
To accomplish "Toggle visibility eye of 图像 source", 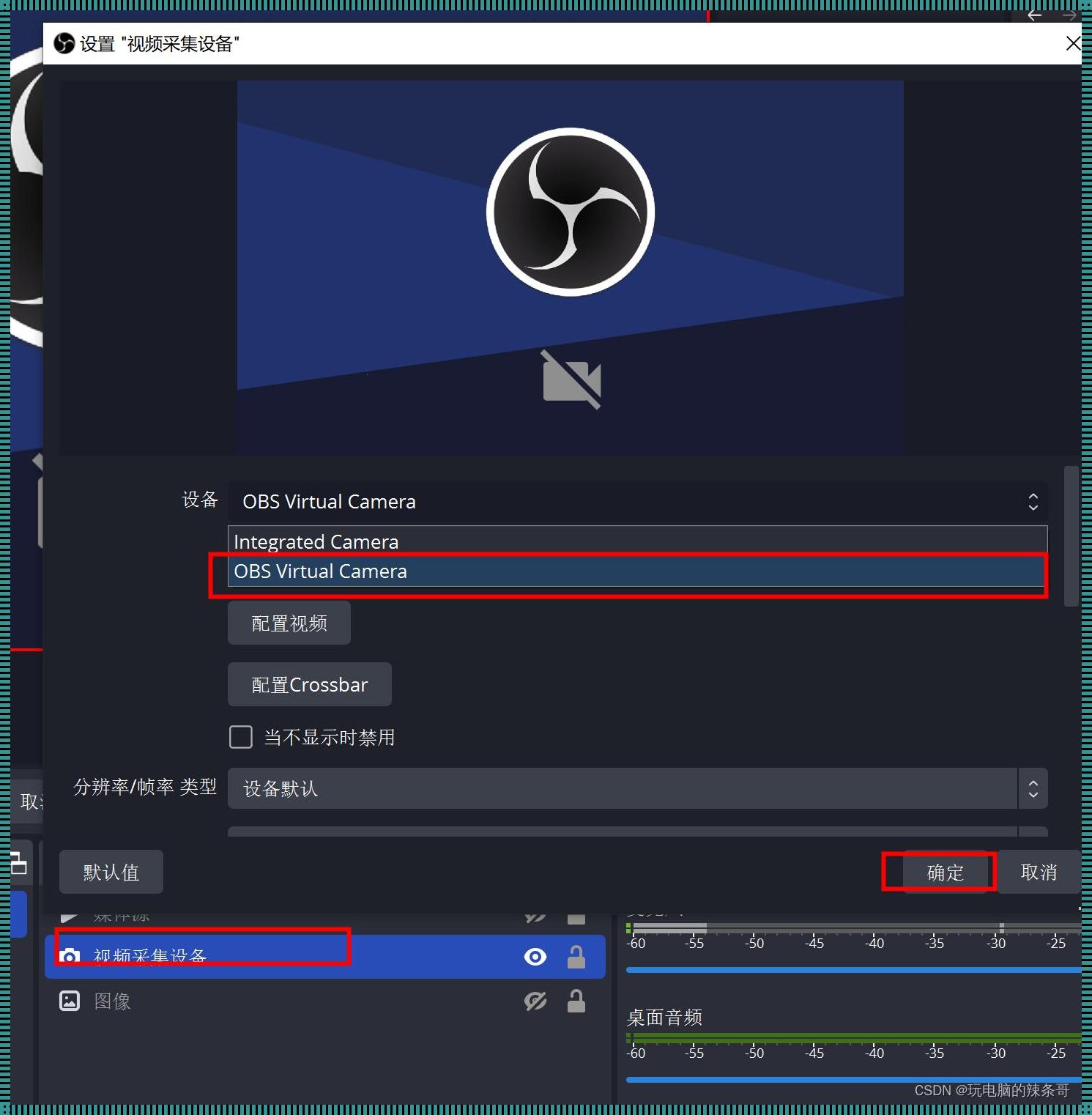I will (535, 1001).
